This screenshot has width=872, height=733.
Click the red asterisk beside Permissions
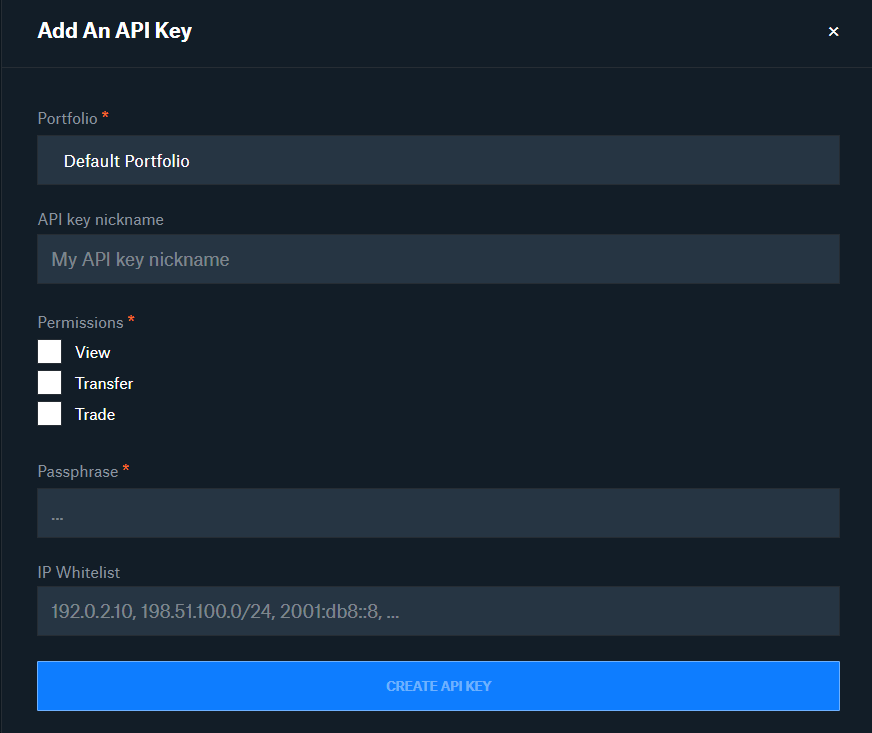(x=131, y=319)
